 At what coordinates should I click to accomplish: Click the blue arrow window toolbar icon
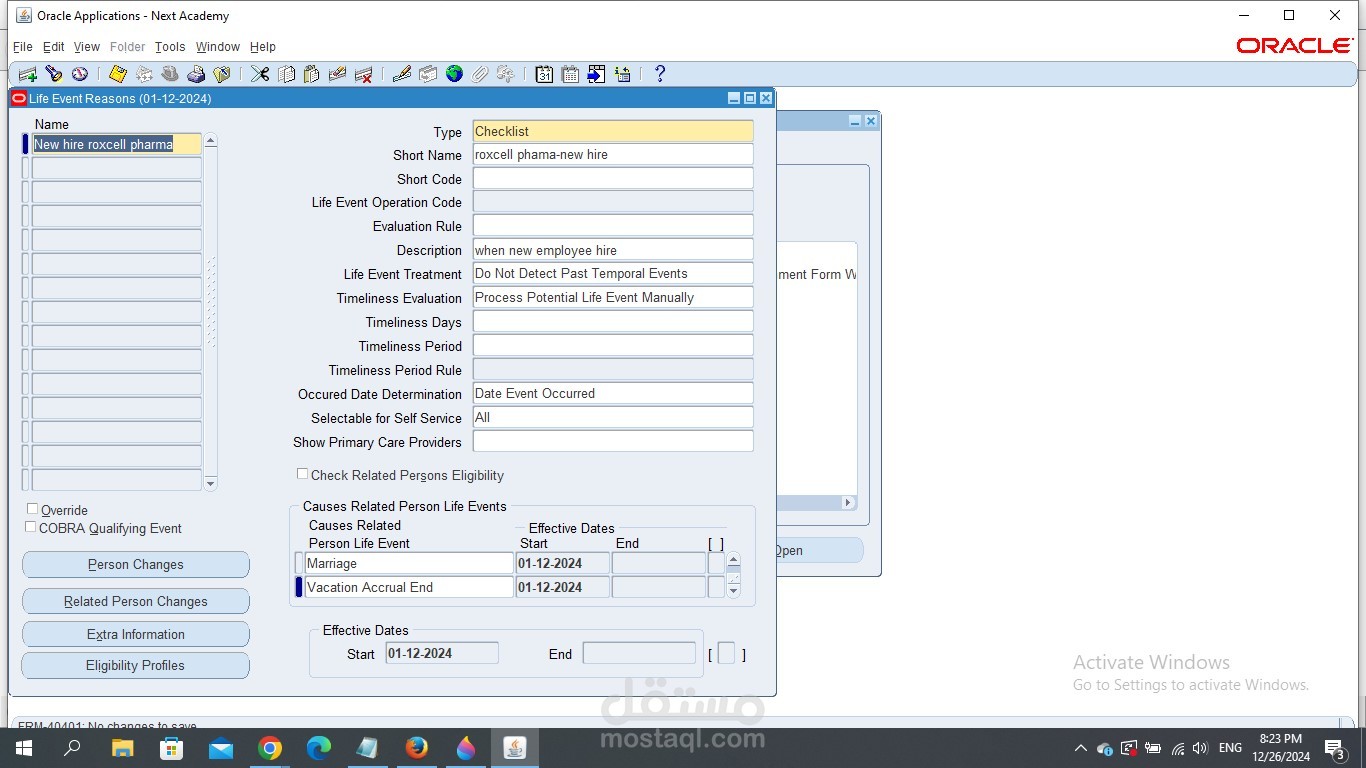coord(596,74)
